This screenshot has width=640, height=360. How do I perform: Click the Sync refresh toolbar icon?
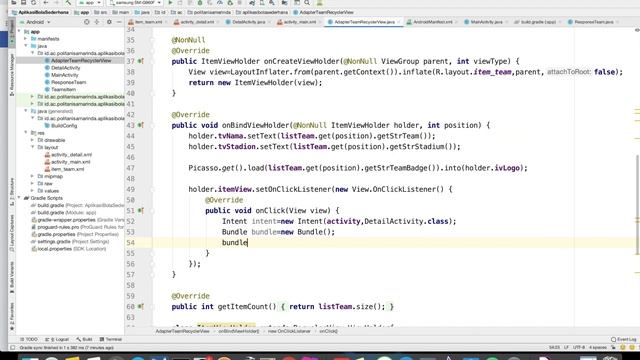tap(33, 3)
